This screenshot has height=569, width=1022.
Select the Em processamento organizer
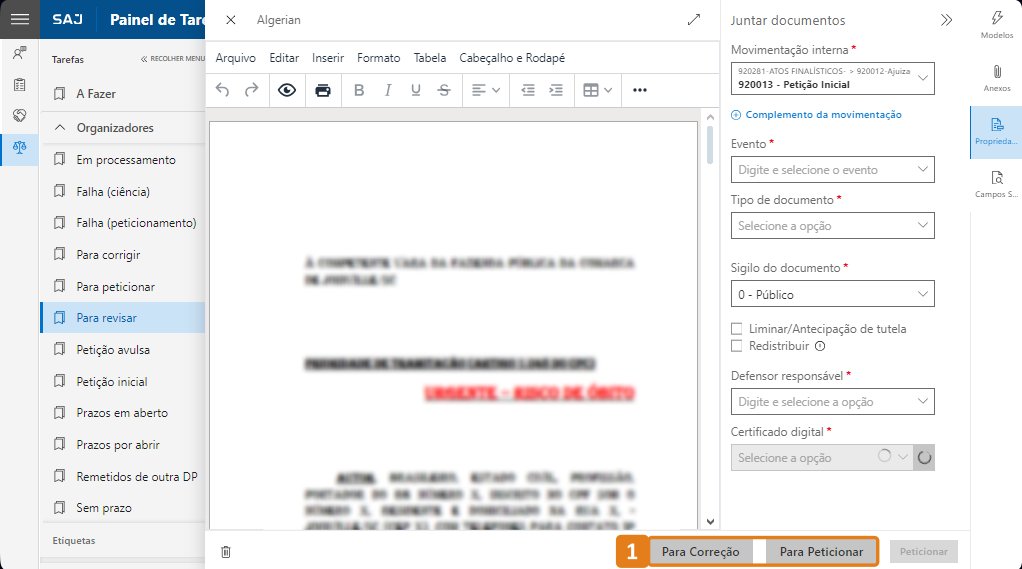123,160
